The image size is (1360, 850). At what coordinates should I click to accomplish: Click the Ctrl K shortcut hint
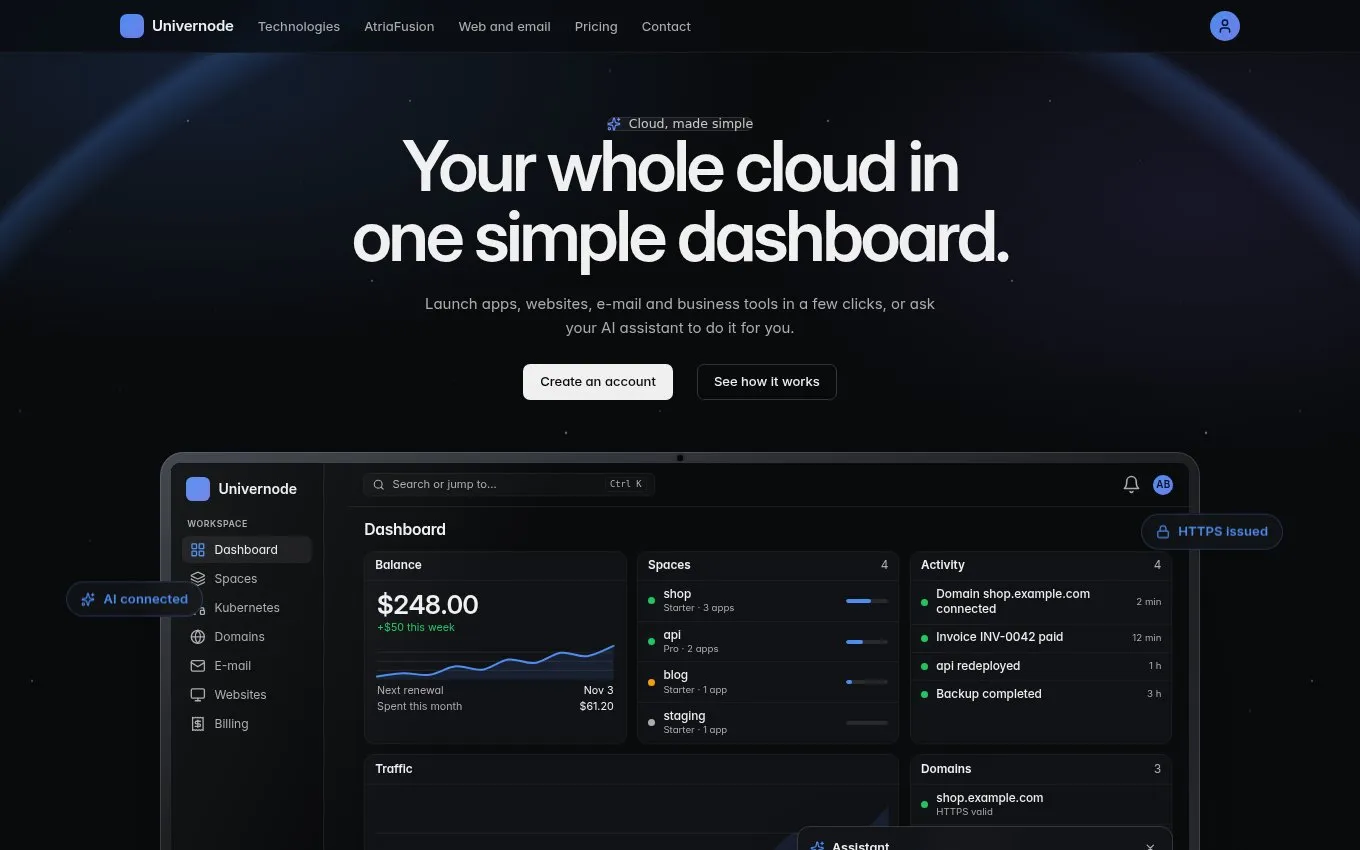626,485
